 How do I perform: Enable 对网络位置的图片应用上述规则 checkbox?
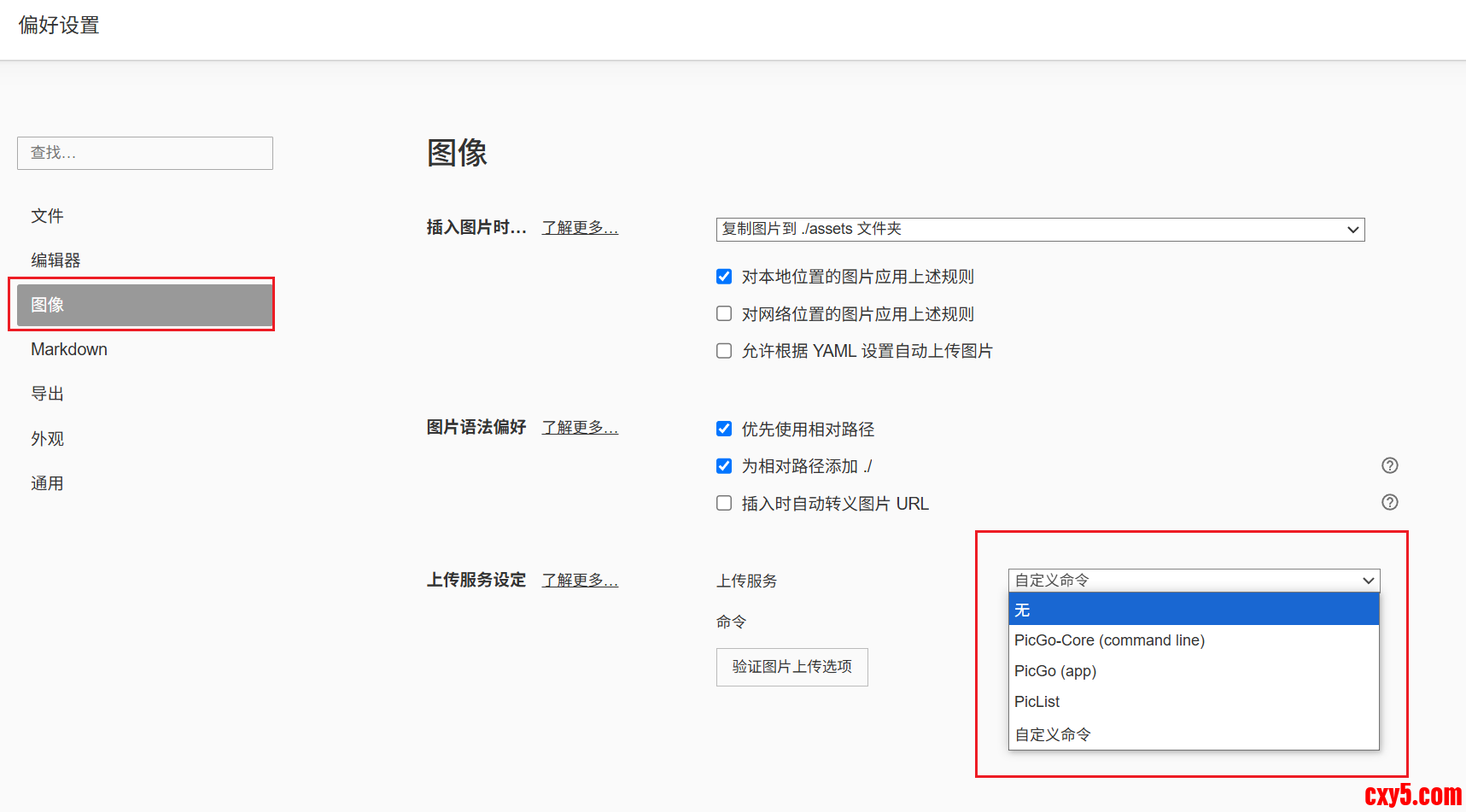click(724, 313)
